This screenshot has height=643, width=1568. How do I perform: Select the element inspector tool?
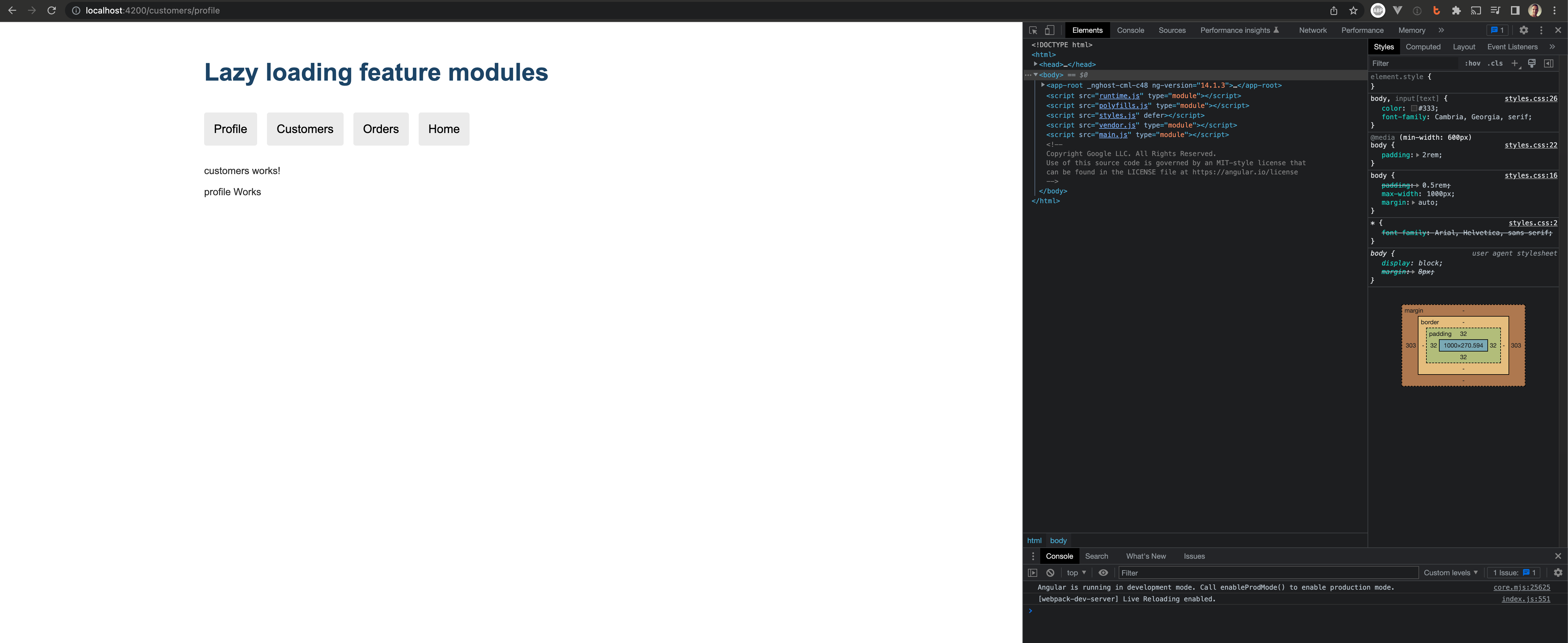[1032, 29]
